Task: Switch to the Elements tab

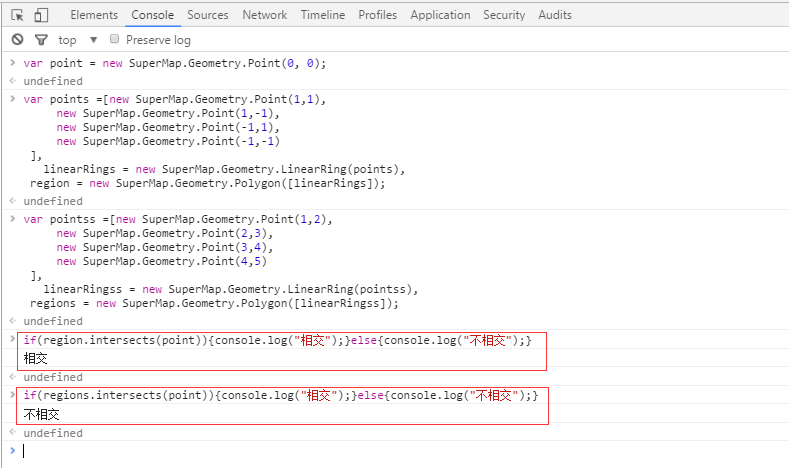Action: tap(94, 15)
